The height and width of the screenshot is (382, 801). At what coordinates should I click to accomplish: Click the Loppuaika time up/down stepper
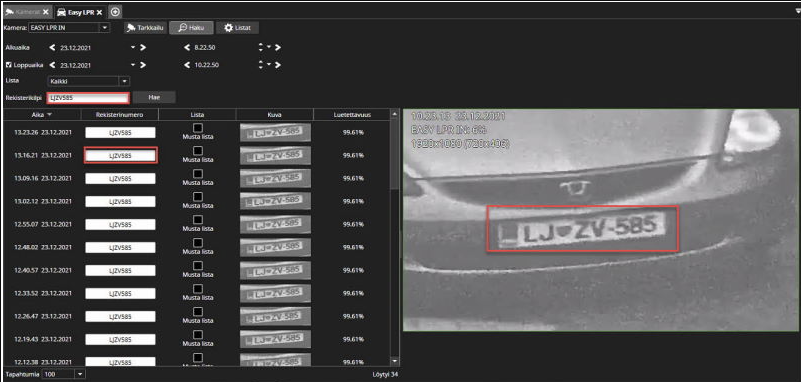261,65
